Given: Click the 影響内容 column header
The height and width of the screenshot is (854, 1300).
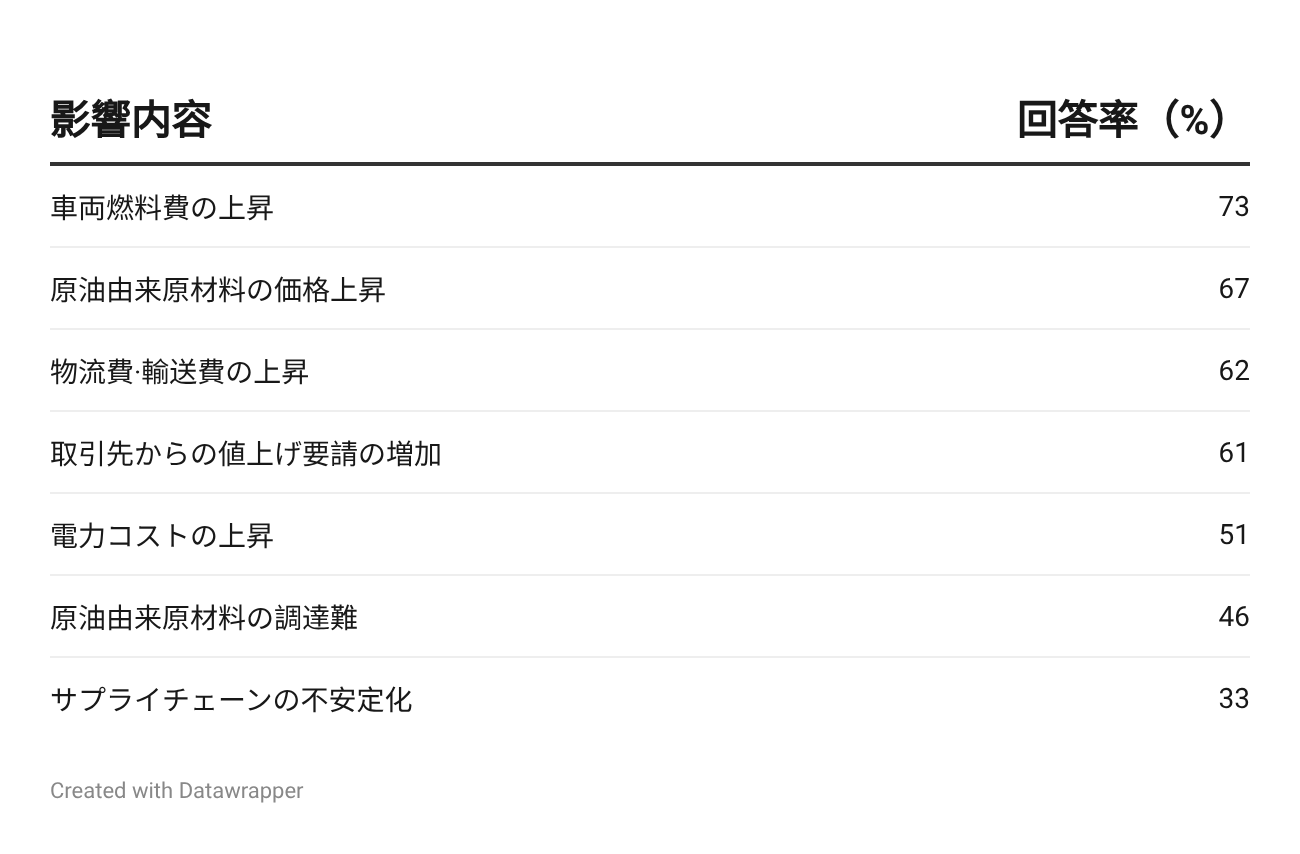Looking at the screenshot, I should coord(131,120).
